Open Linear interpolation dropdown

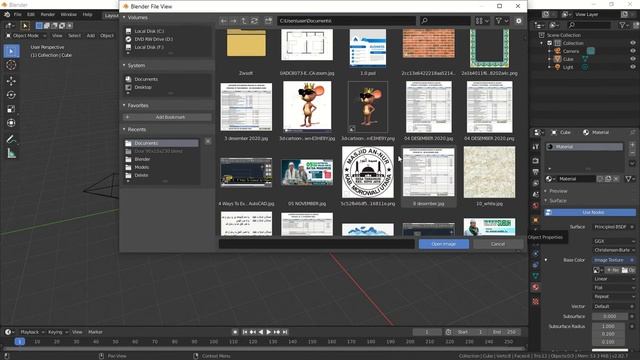click(614, 279)
